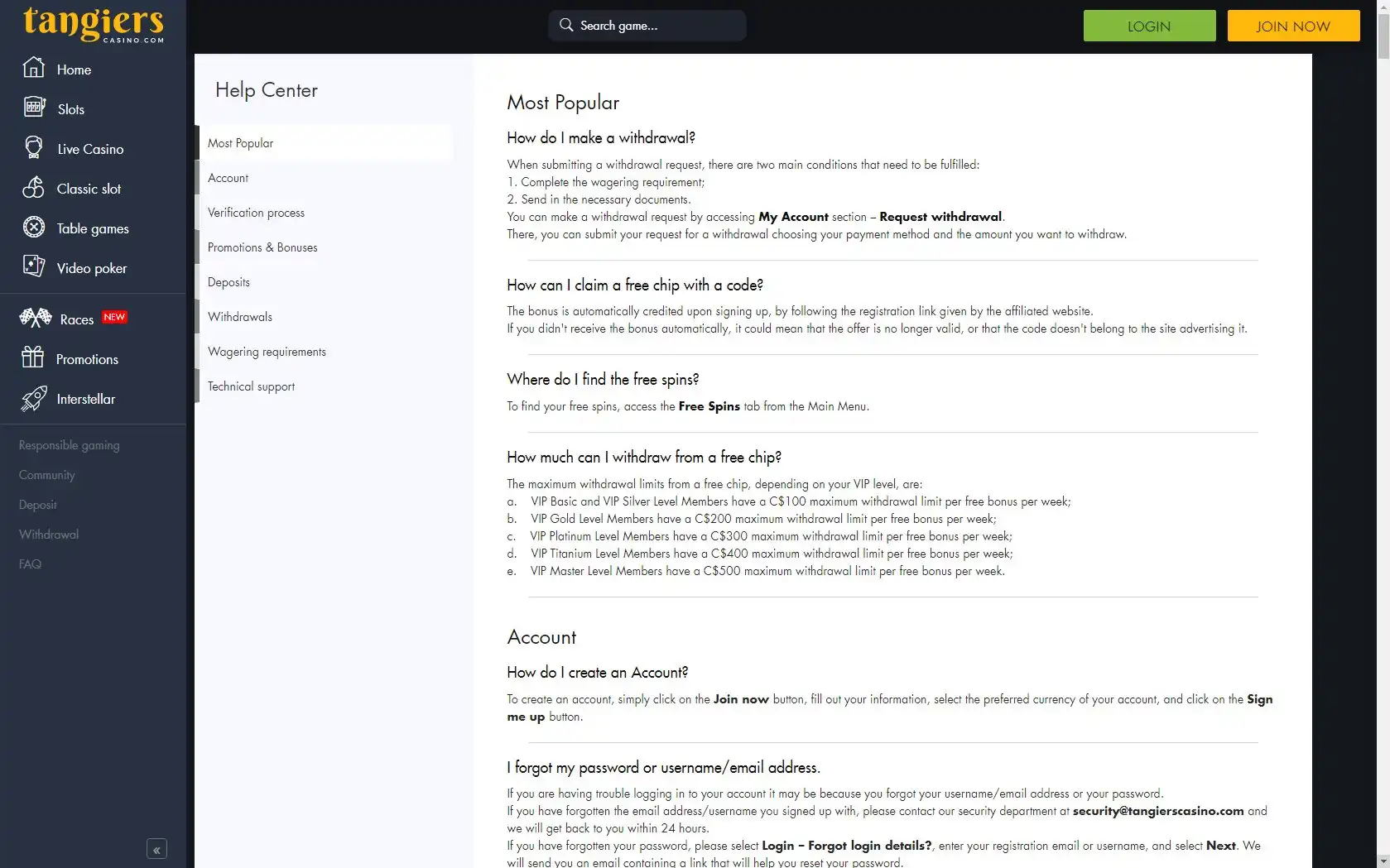Select Verification process help topic

[x=256, y=213]
